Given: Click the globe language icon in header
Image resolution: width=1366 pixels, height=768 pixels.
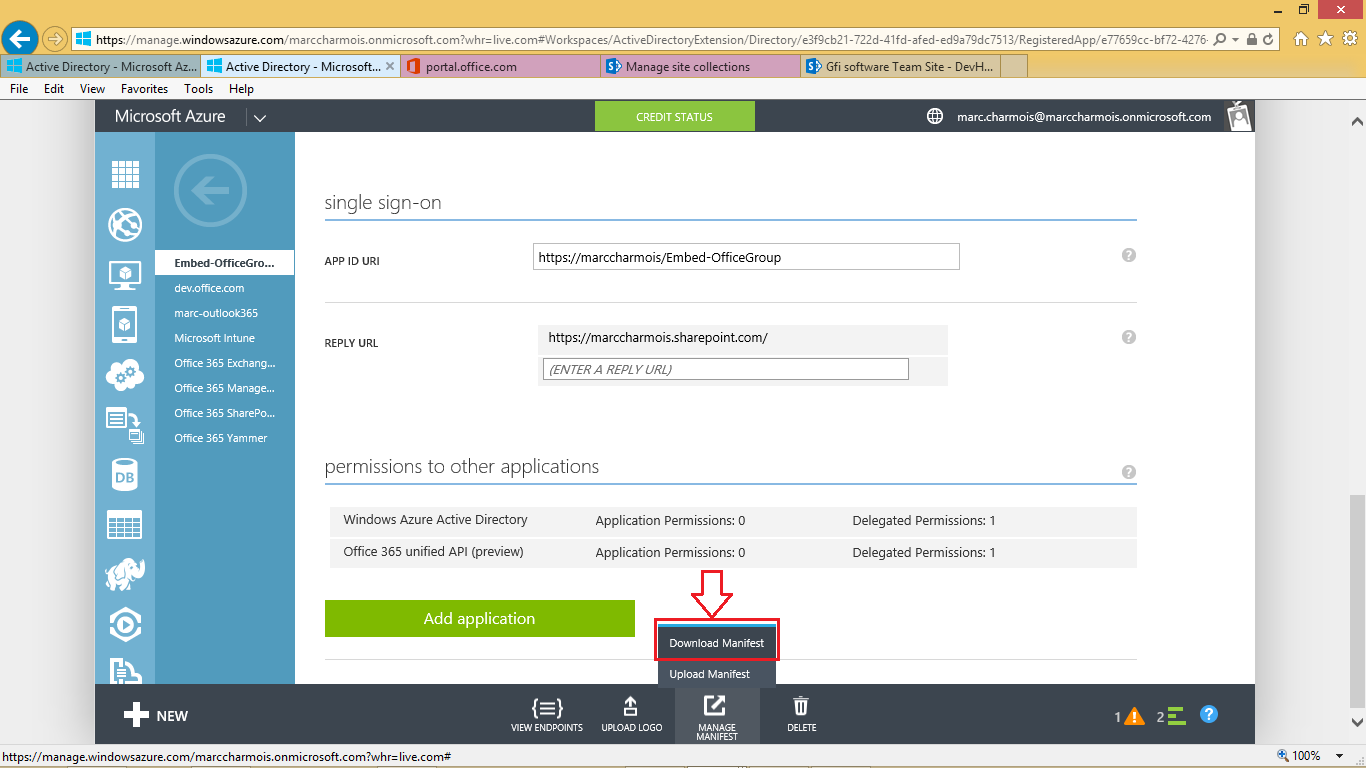Looking at the screenshot, I should tap(935, 116).
